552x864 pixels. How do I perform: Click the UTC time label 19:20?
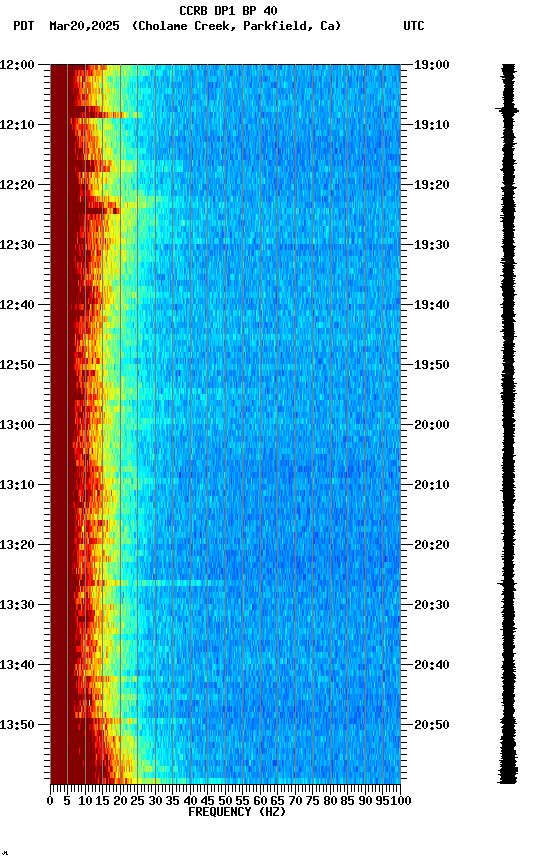(x=432, y=185)
